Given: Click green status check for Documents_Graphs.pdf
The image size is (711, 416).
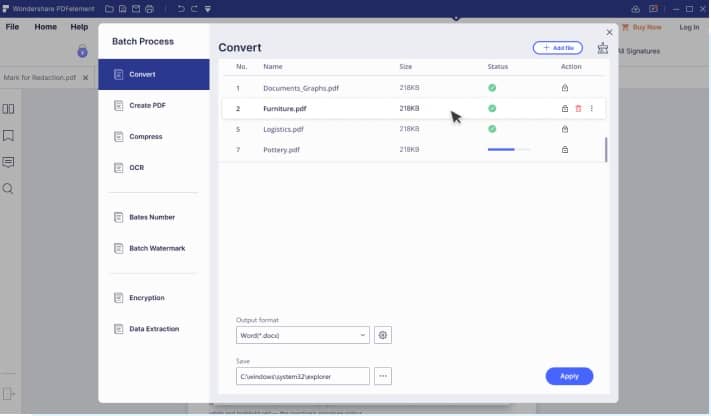Looking at the screenshot, I should click(492, 88).
